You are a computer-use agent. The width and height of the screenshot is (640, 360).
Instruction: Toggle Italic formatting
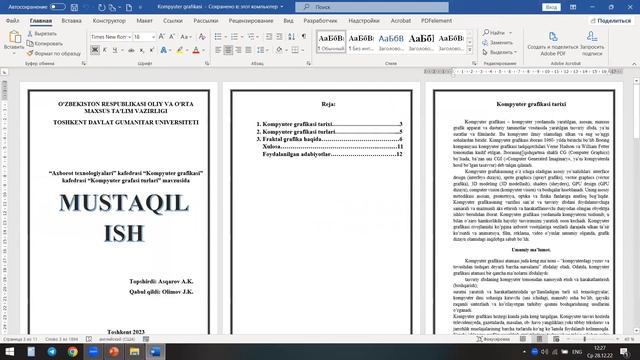pyautogui.click(x=105, y=50)
